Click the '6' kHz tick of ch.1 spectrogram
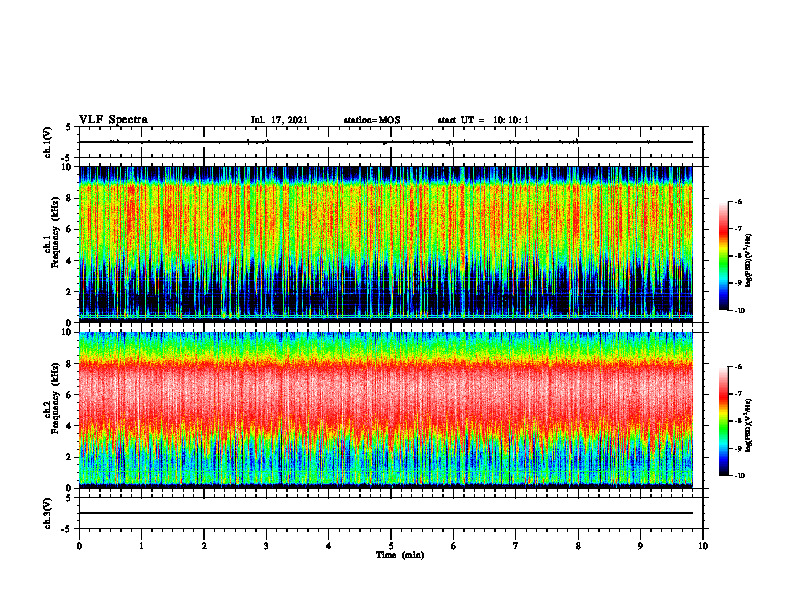Viewport: 792px width, 612px height. point(70,229)
